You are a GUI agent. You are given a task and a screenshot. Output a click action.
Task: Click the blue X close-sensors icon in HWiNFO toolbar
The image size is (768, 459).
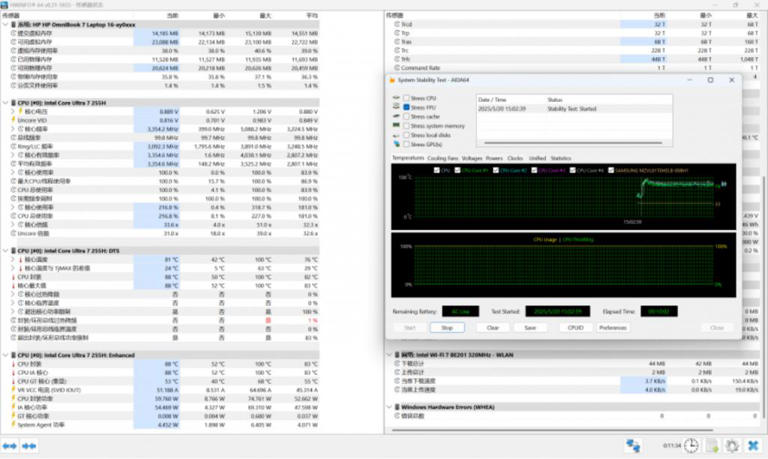[753, 445]
